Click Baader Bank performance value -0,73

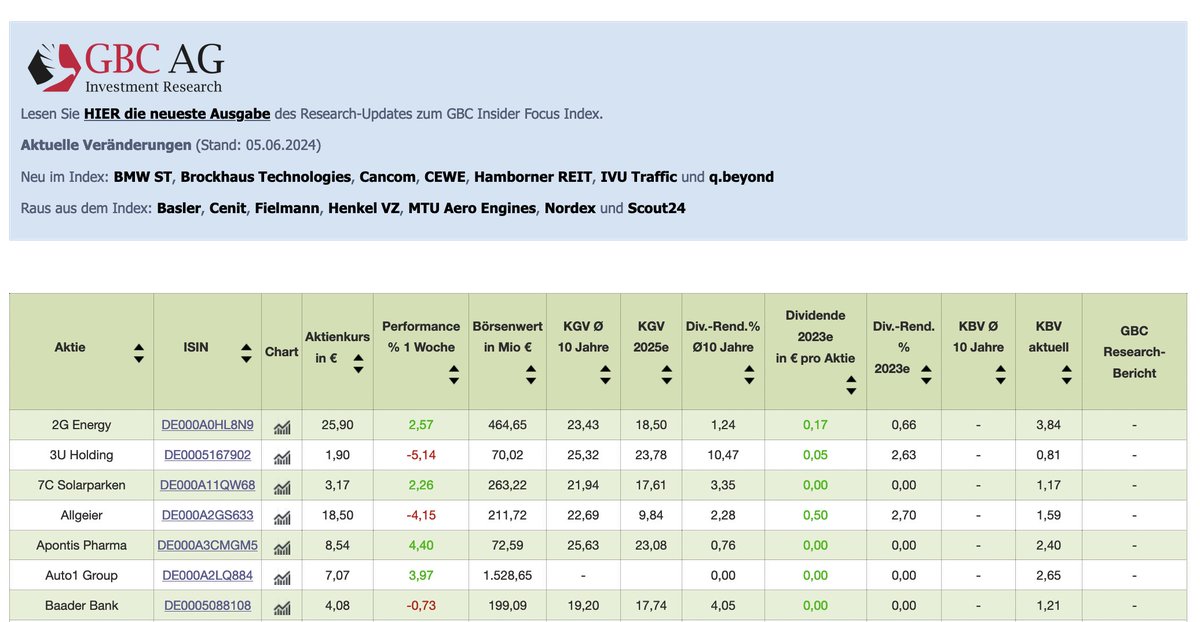pyautogui.click(x=421, y=605)
